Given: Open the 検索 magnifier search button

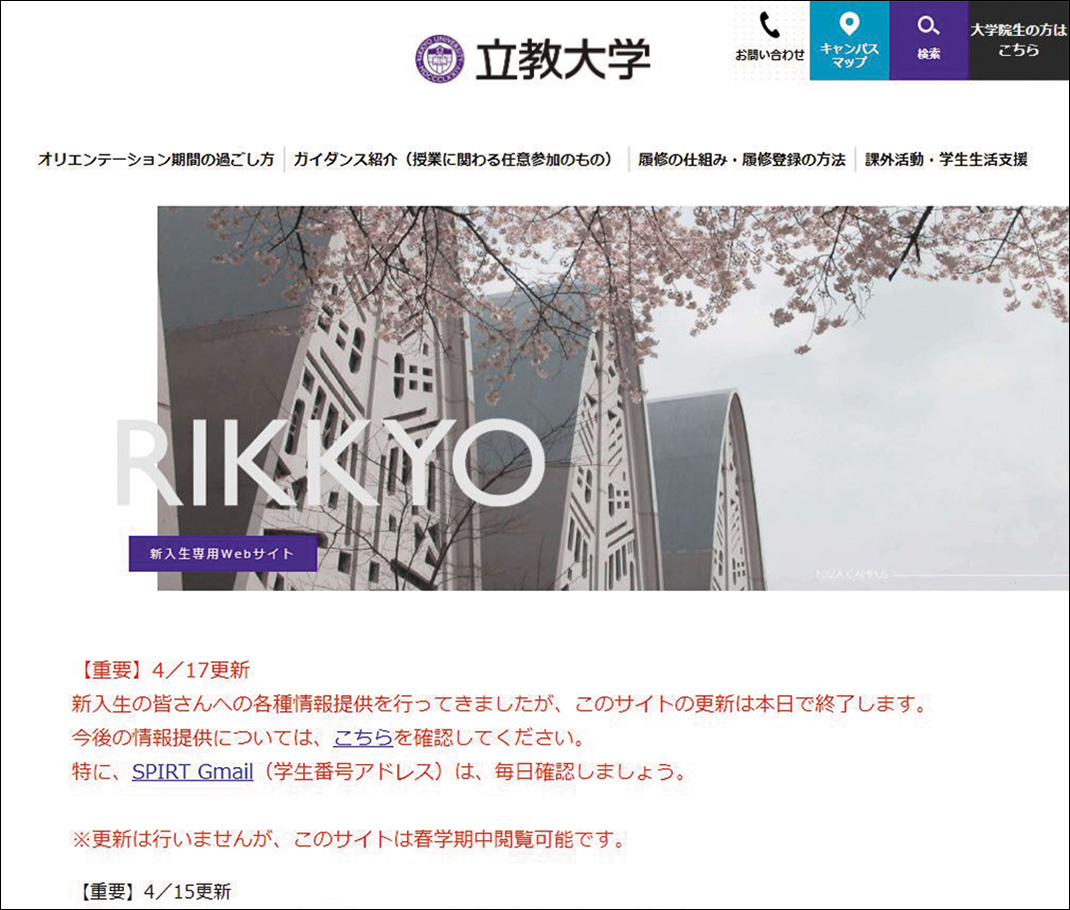Looking at the screenshot, I should coord(928,40).
